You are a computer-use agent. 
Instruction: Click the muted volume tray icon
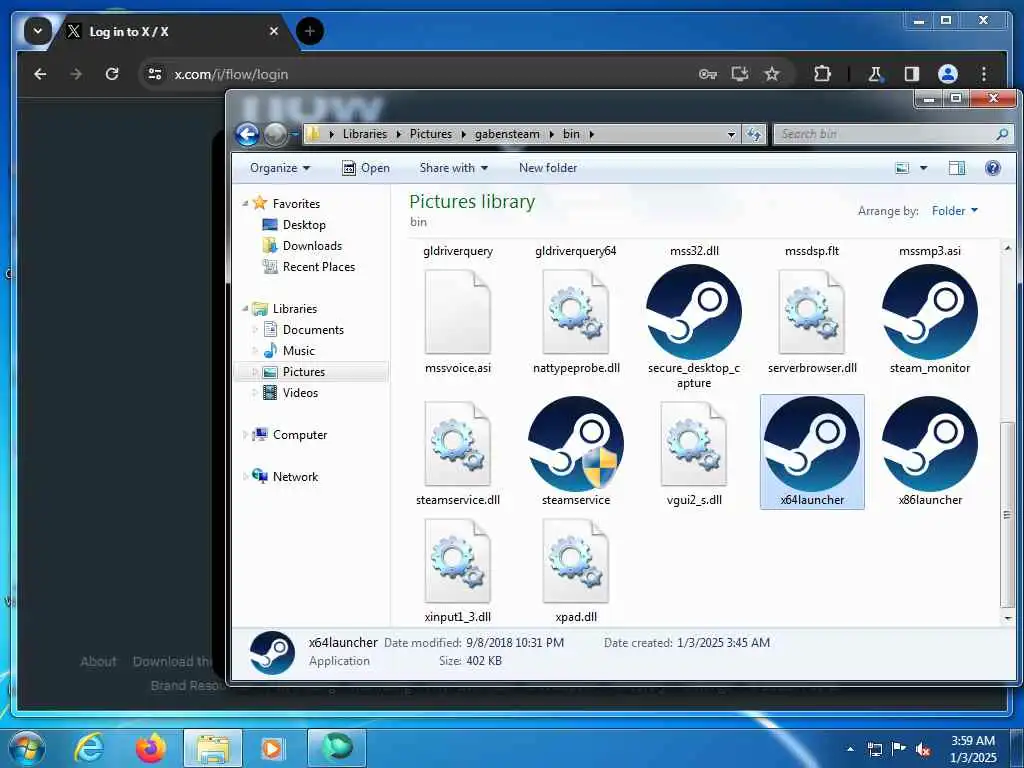[922, 749]
